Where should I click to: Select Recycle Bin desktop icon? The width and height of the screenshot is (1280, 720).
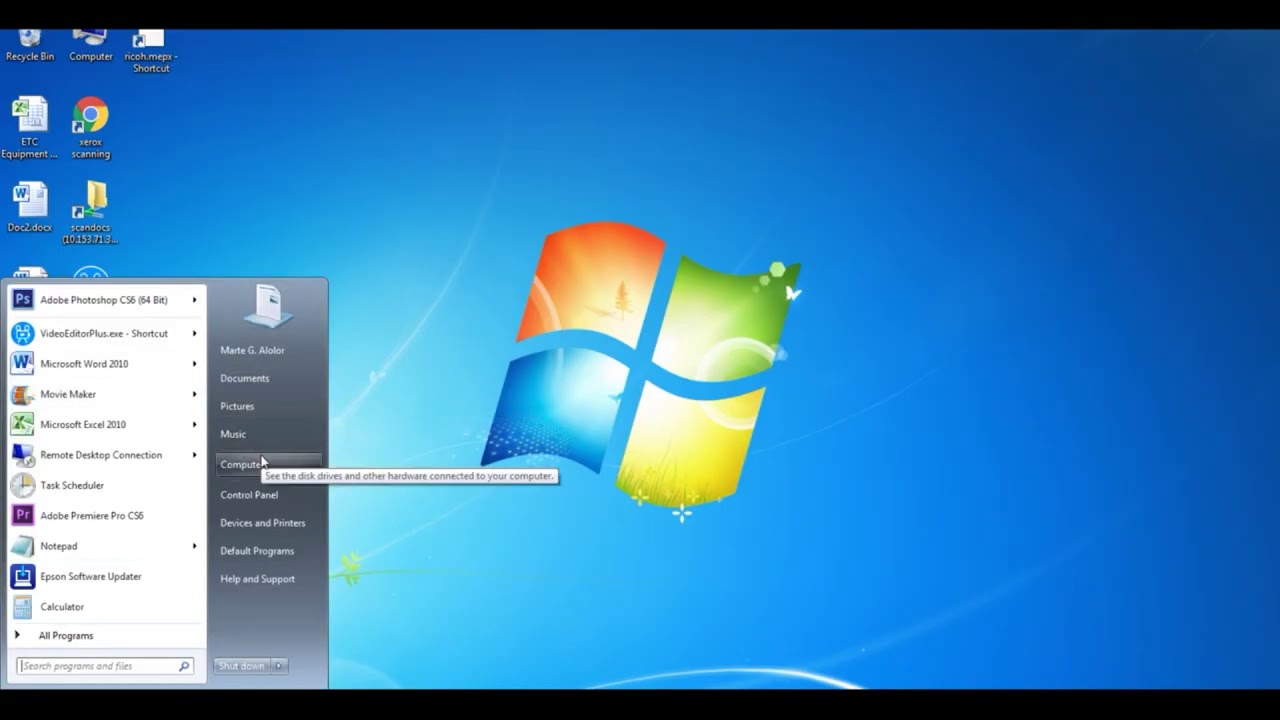click(30, 46)
